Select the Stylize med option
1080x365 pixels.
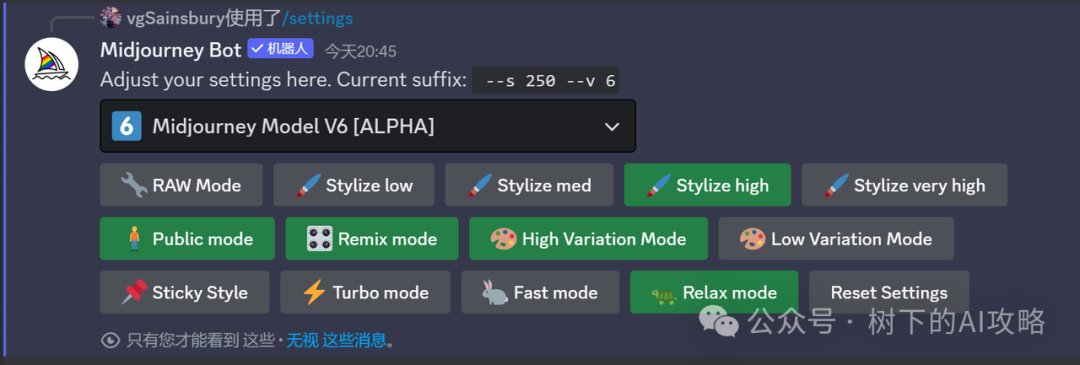pos(529,185)
